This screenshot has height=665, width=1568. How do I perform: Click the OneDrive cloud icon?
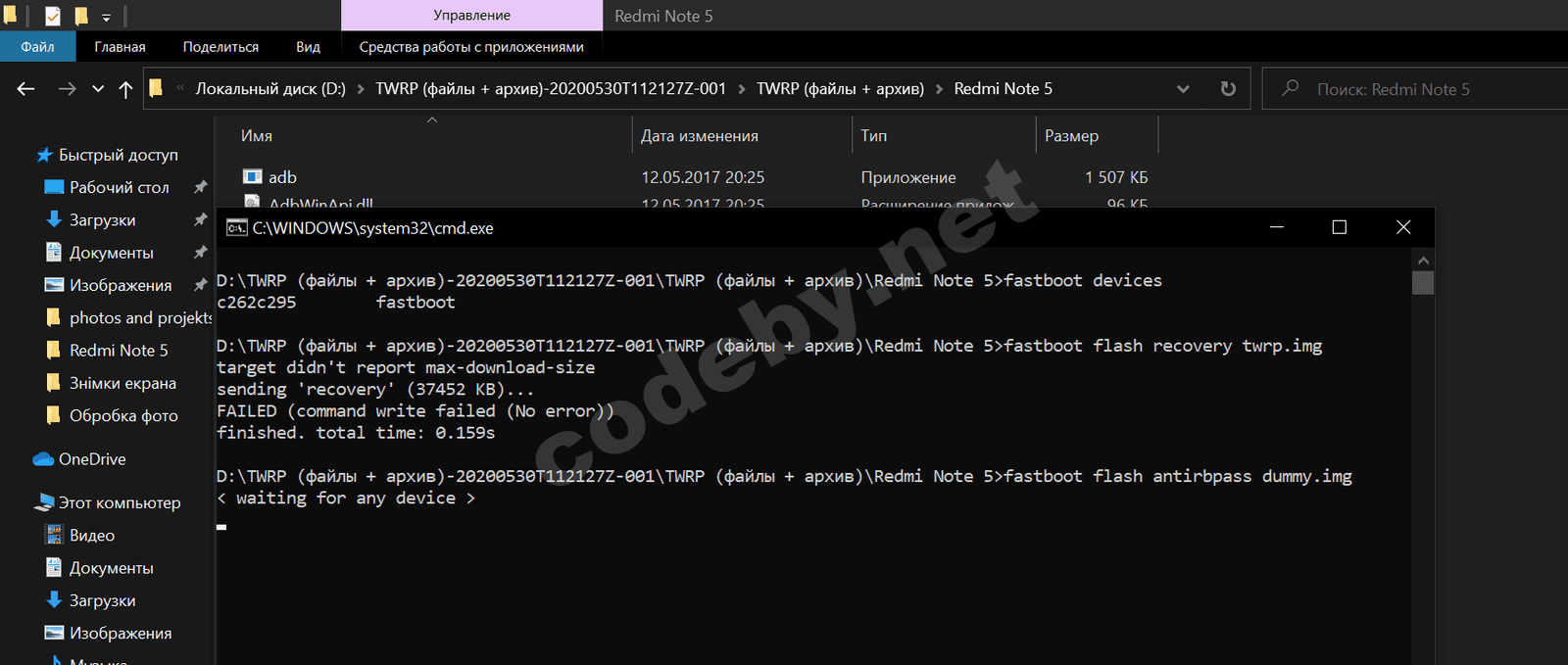43,459
